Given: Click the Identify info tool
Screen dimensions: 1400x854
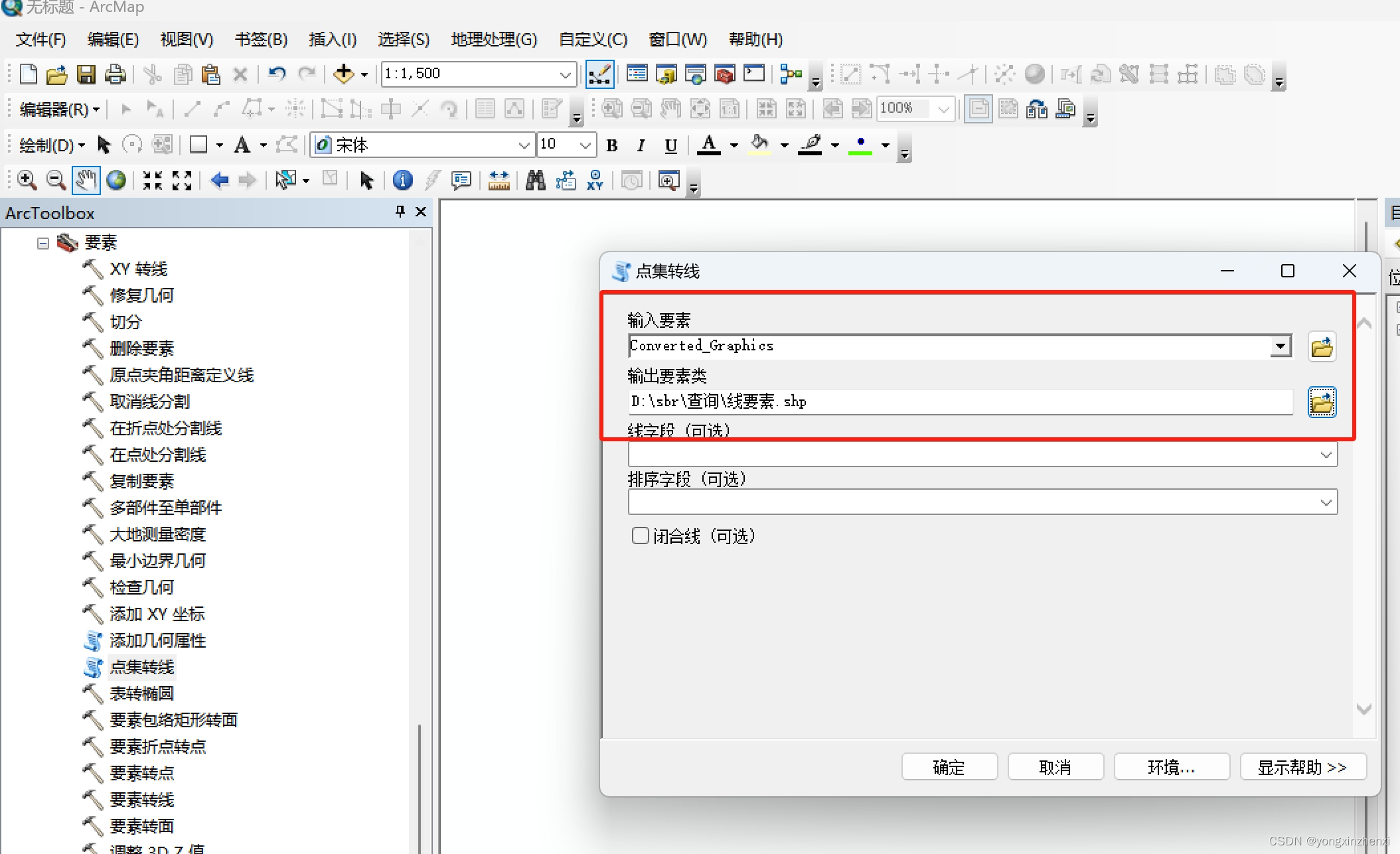Looking at the screenshot, I should click(x=402, y=180).
